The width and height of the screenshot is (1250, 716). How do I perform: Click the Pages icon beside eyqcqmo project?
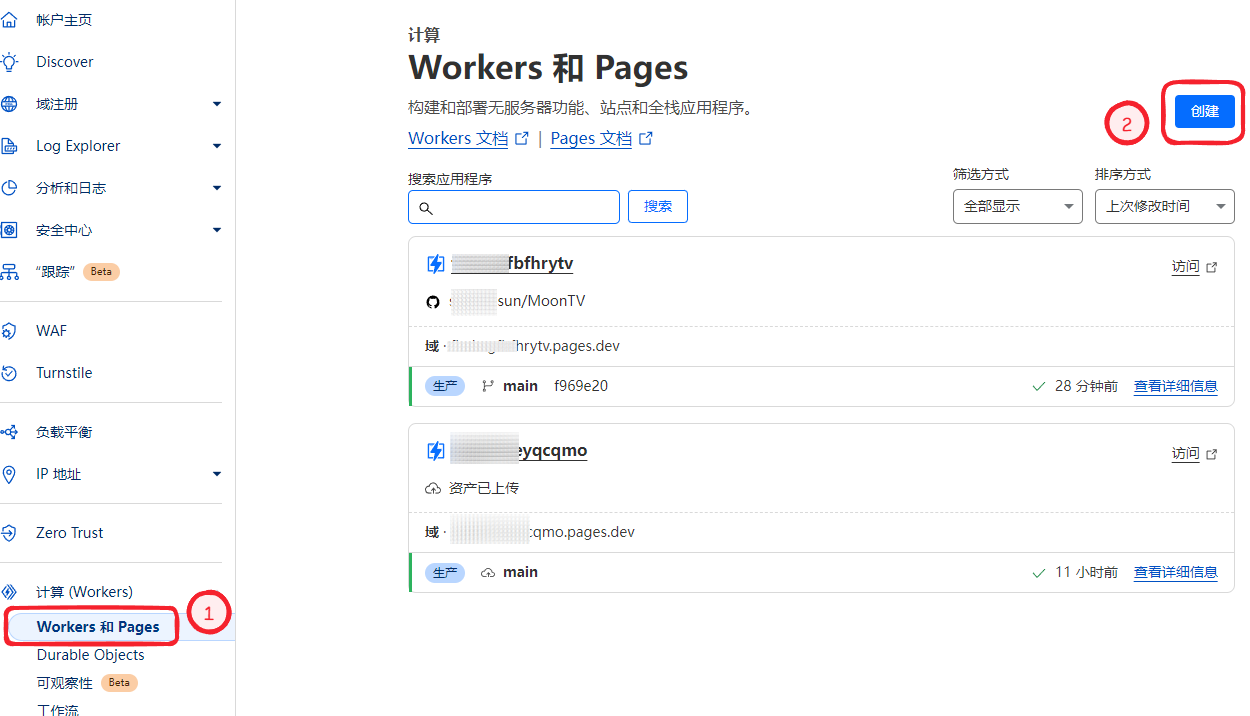(x=436, y=451)
